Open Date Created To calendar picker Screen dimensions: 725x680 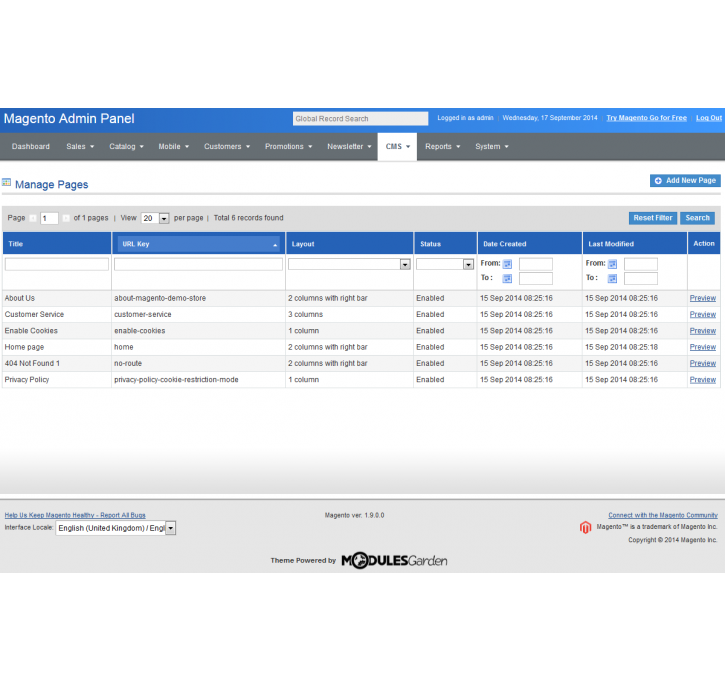coord(507,278)
